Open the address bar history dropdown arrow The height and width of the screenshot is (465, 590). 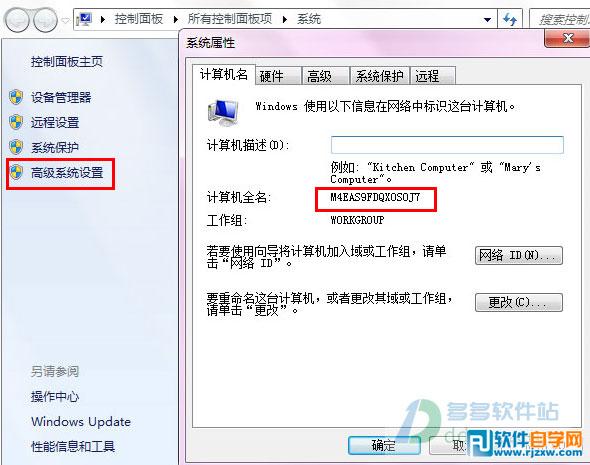point(487,19)
